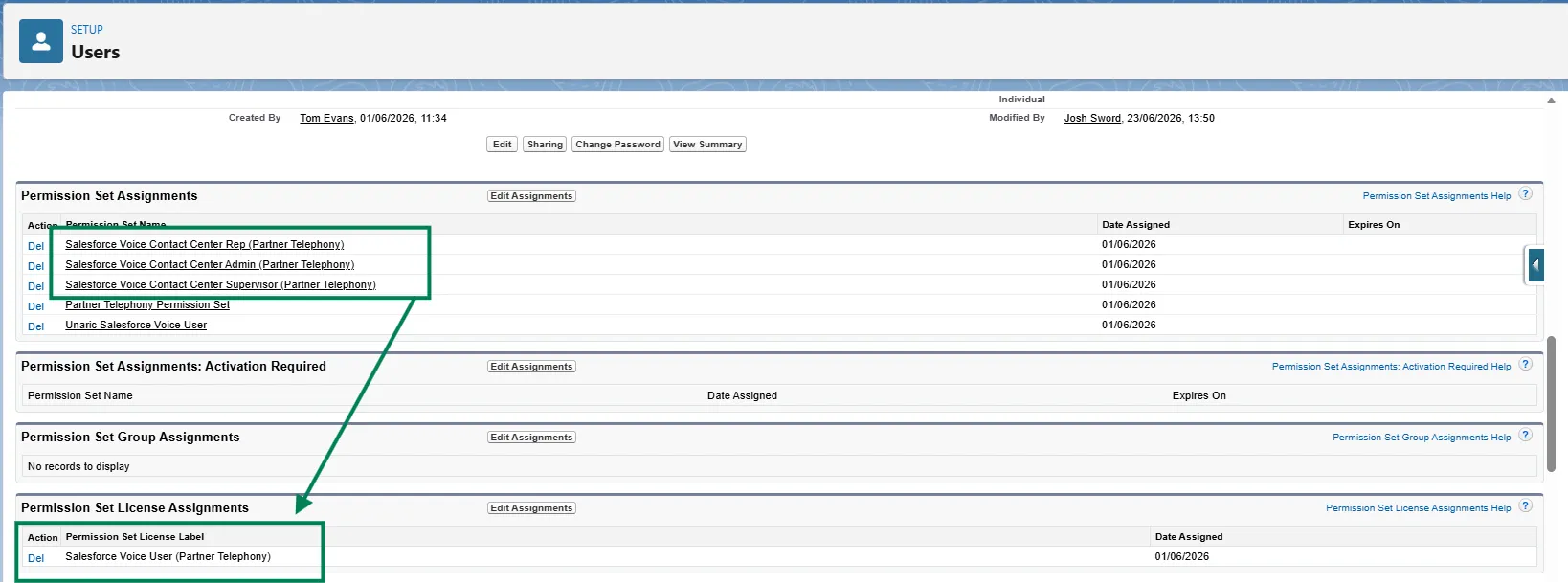
Task: Click Expires On header in Permission Set Assignments
Action: click(x=1374, y=225)
